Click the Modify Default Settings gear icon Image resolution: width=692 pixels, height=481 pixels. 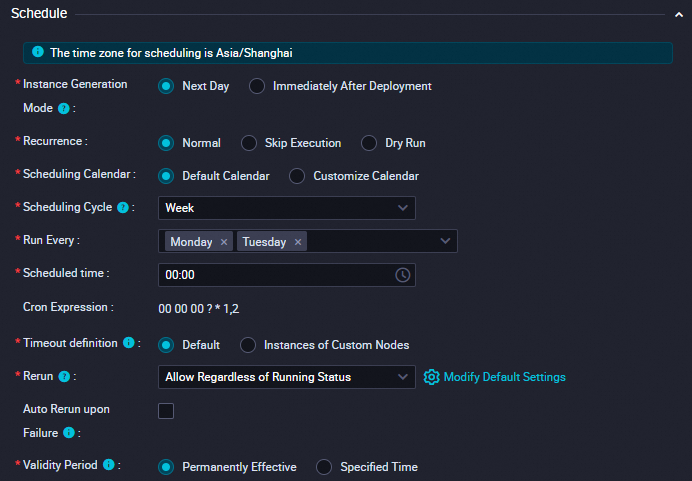(x=432, y=377)
